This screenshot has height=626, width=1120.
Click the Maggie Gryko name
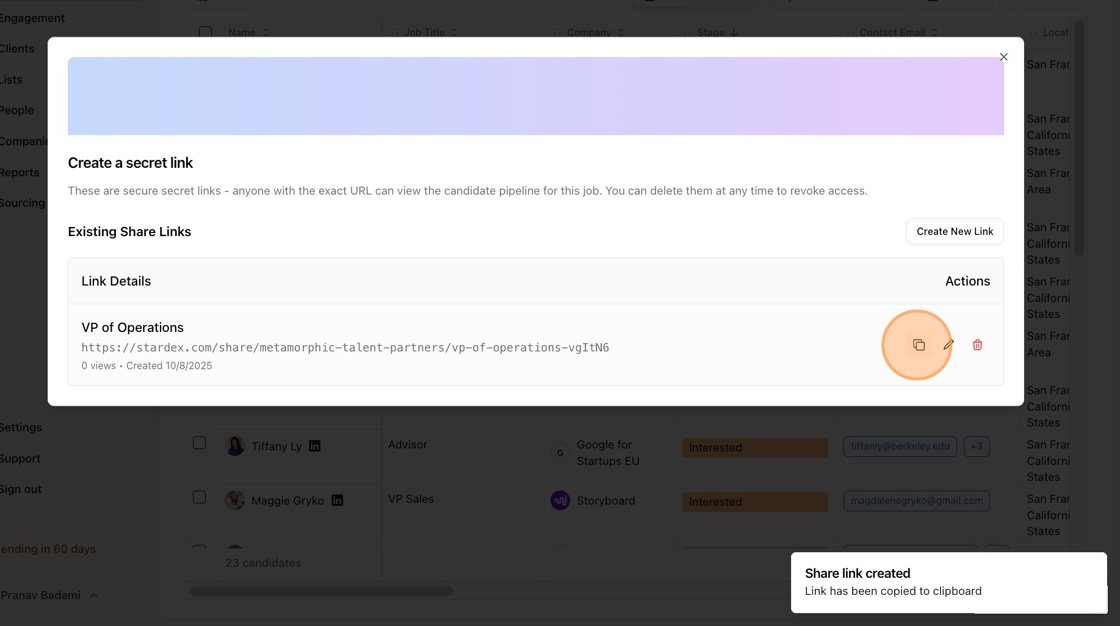click(287, 500)
